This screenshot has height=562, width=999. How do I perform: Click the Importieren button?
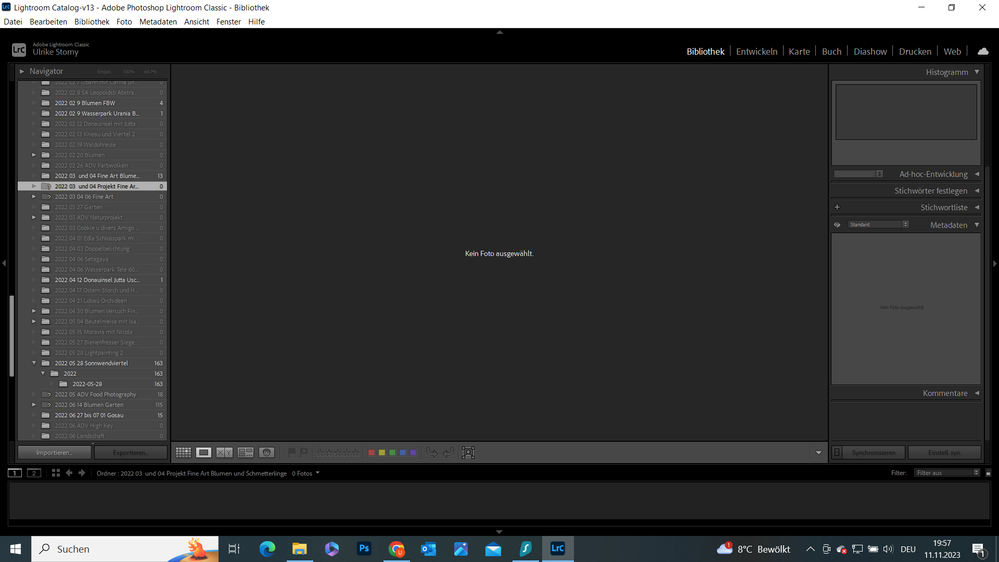pos(55,452)
